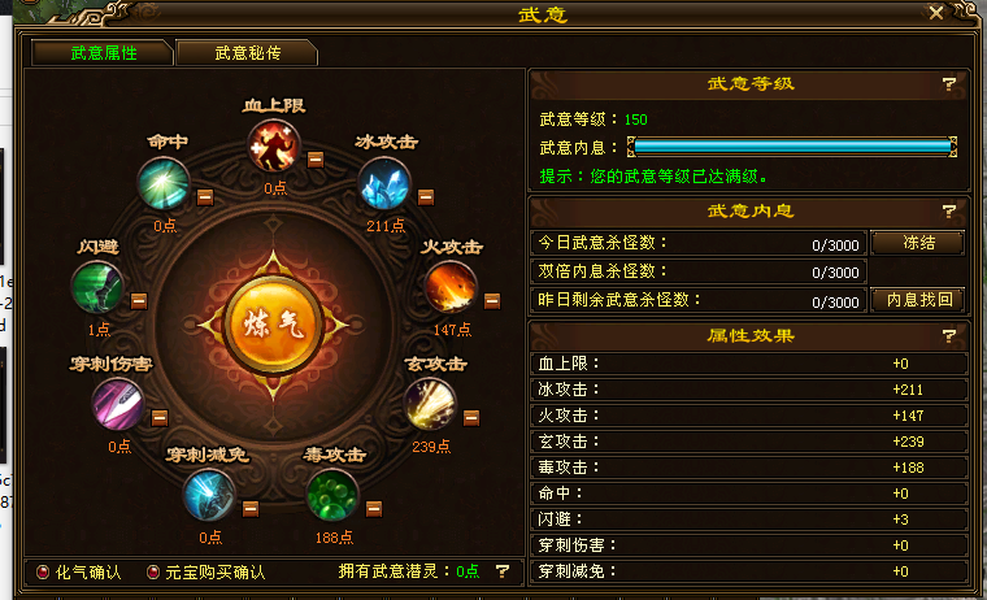This screenshot has height=600, width=987.
Task: Click minus button beside 毒攻击
Action: coord(374,508)
